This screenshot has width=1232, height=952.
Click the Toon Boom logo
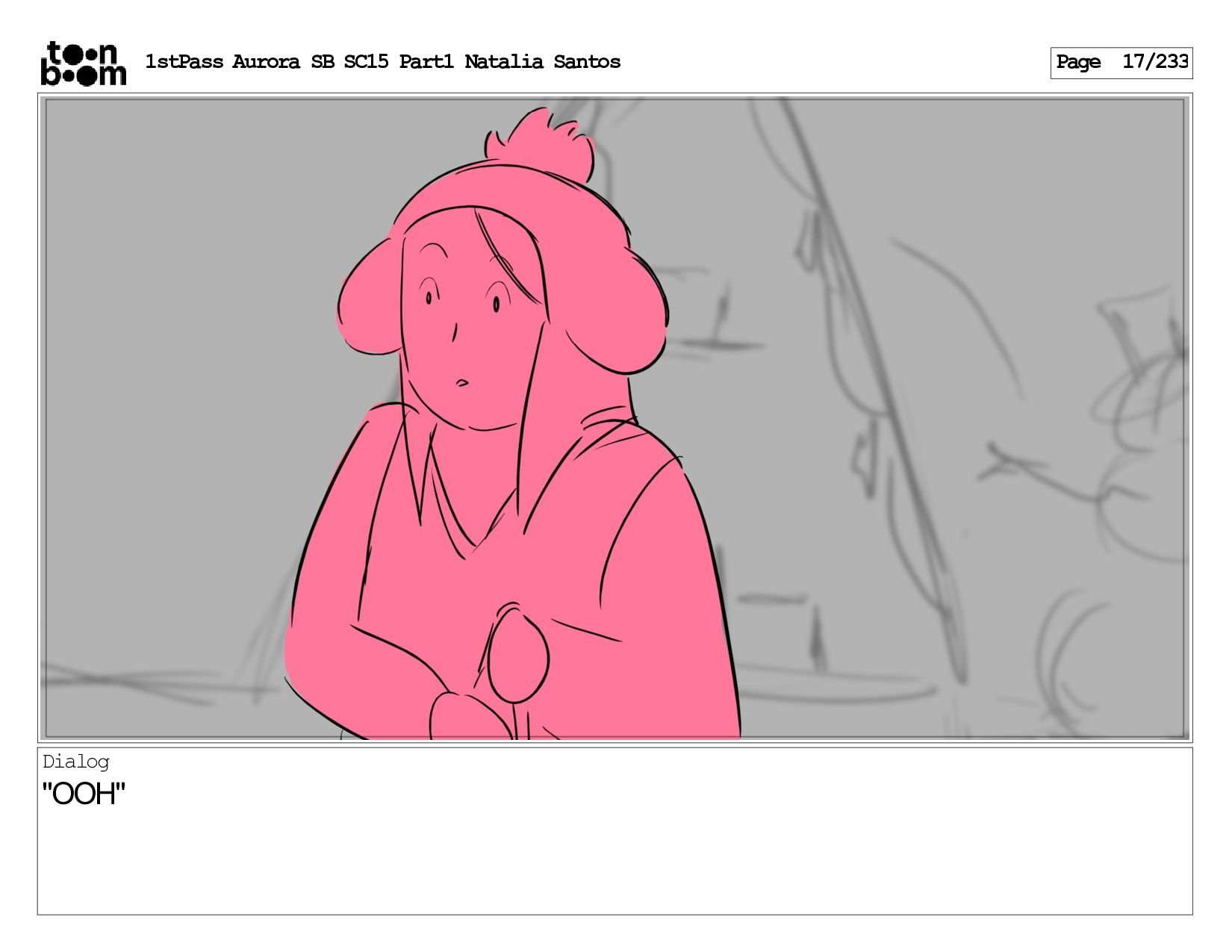(x=83, y=63)
